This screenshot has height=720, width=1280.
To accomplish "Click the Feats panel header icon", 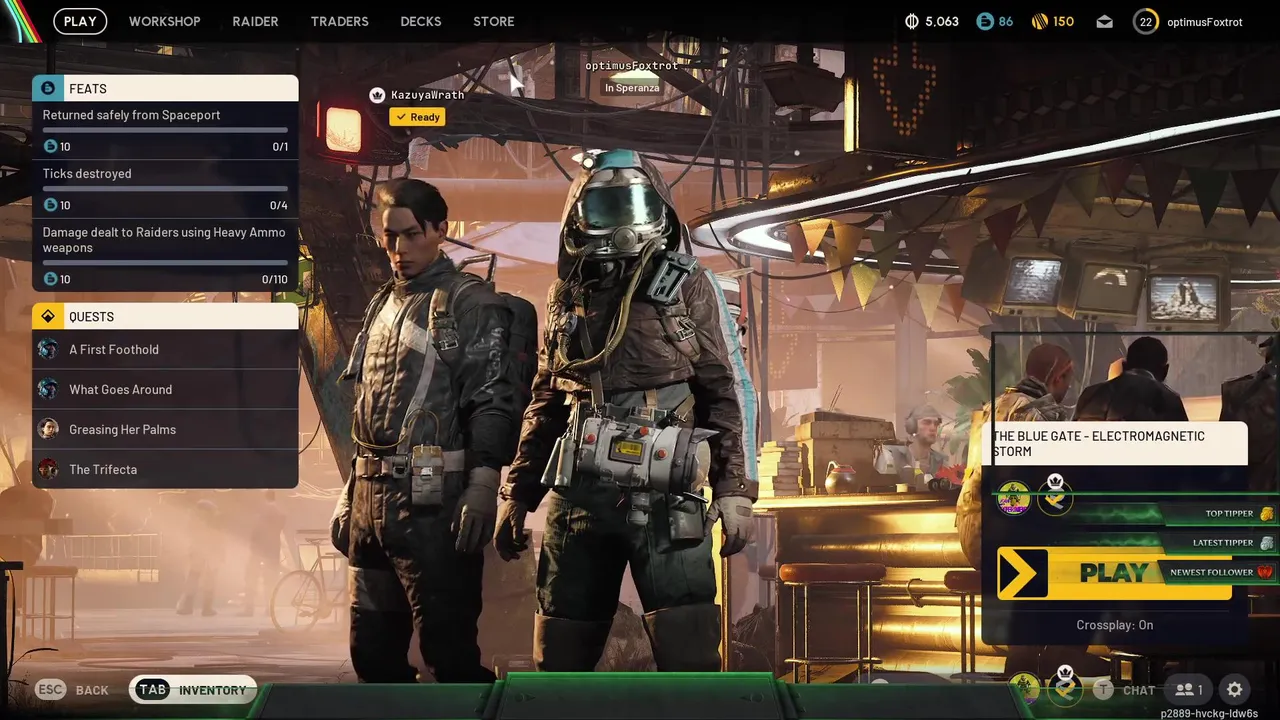I will pyautogui.click(x=48, y=88).
